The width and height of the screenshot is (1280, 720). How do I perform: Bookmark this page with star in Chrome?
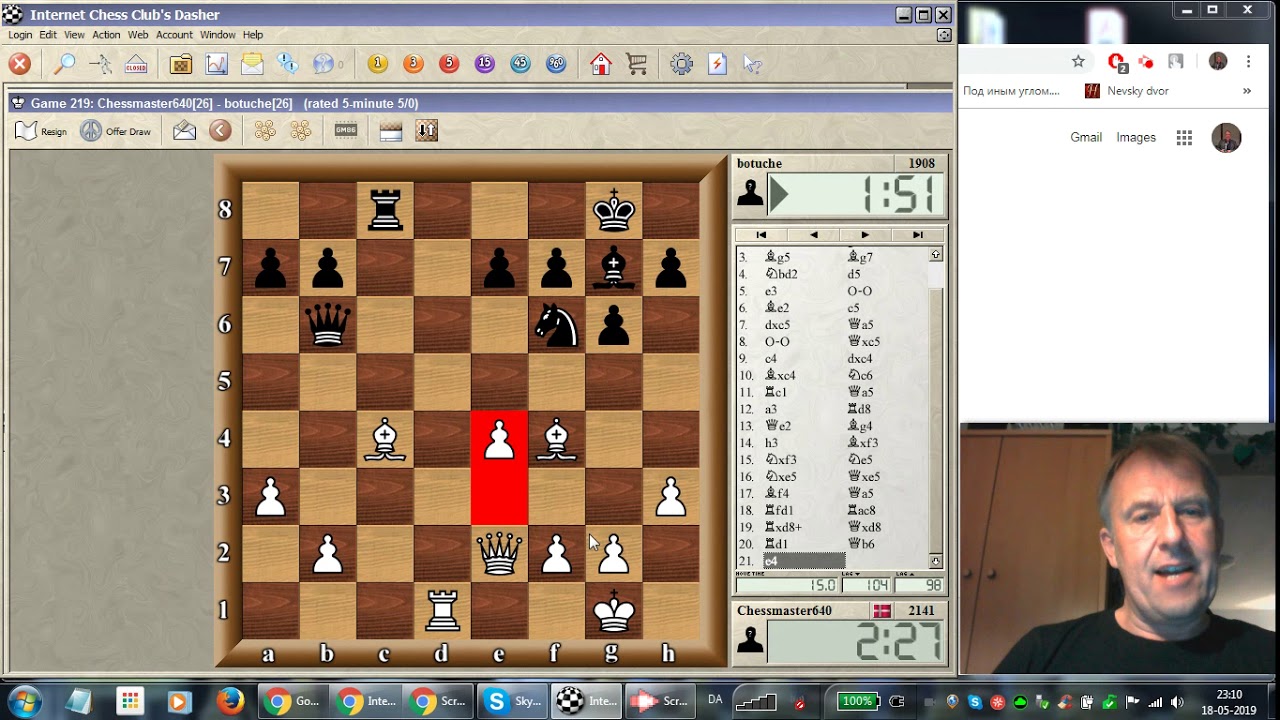tap(1078, 61)
